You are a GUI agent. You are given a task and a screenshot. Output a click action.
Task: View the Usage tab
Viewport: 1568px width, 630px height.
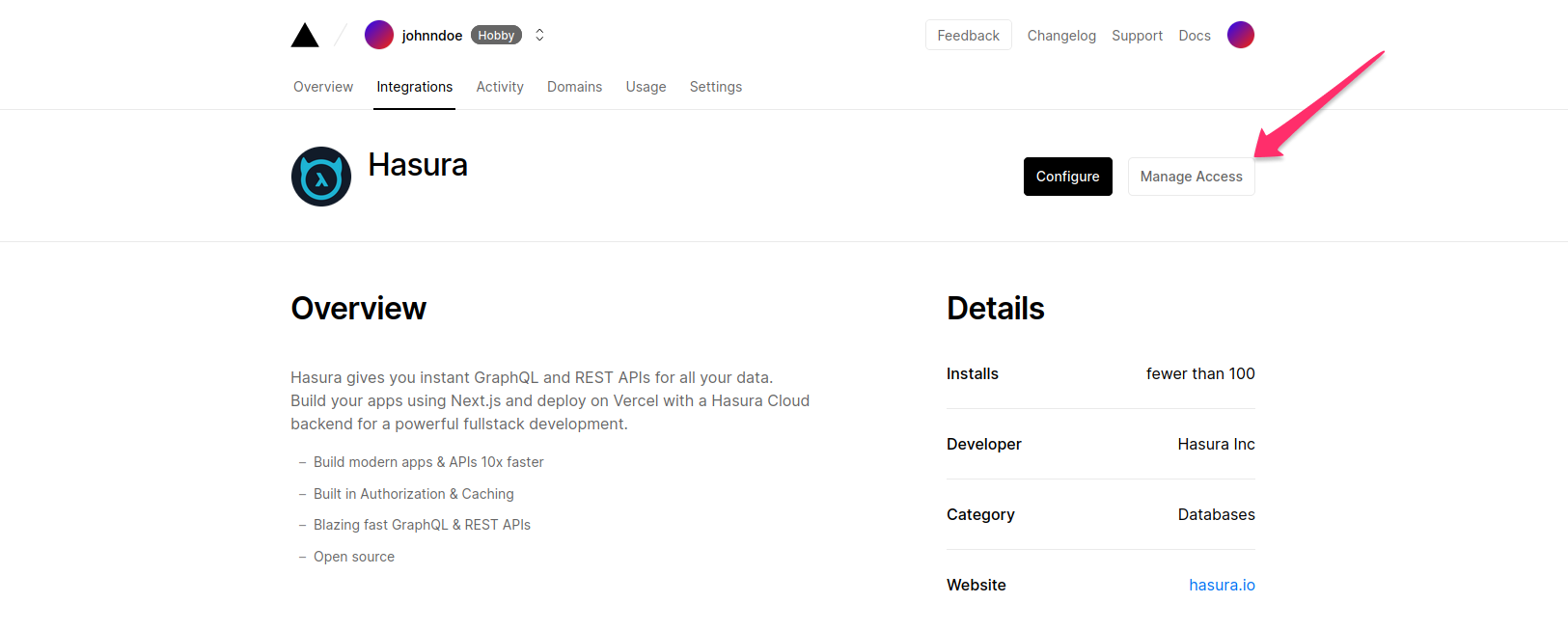[646, 87]
